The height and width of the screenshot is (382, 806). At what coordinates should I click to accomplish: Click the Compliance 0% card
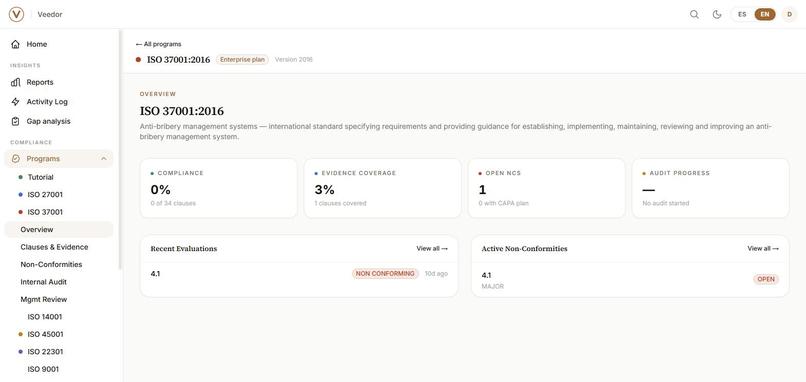[x=218, y=188]
